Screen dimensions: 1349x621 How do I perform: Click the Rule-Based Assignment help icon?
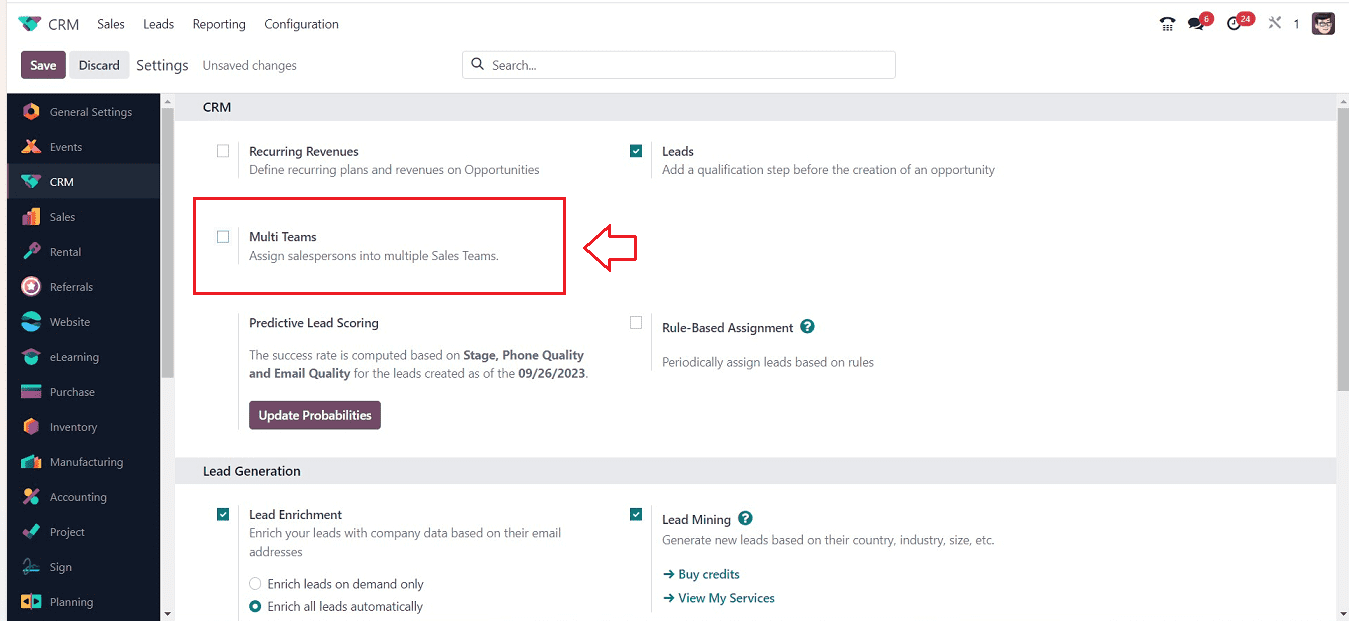tap(807, 327)
